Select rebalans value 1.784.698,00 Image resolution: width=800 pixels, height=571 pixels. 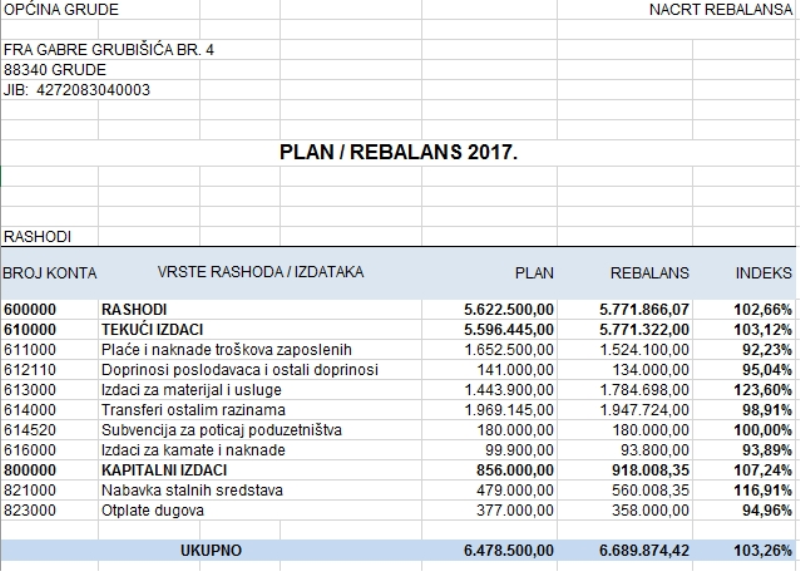644,390
